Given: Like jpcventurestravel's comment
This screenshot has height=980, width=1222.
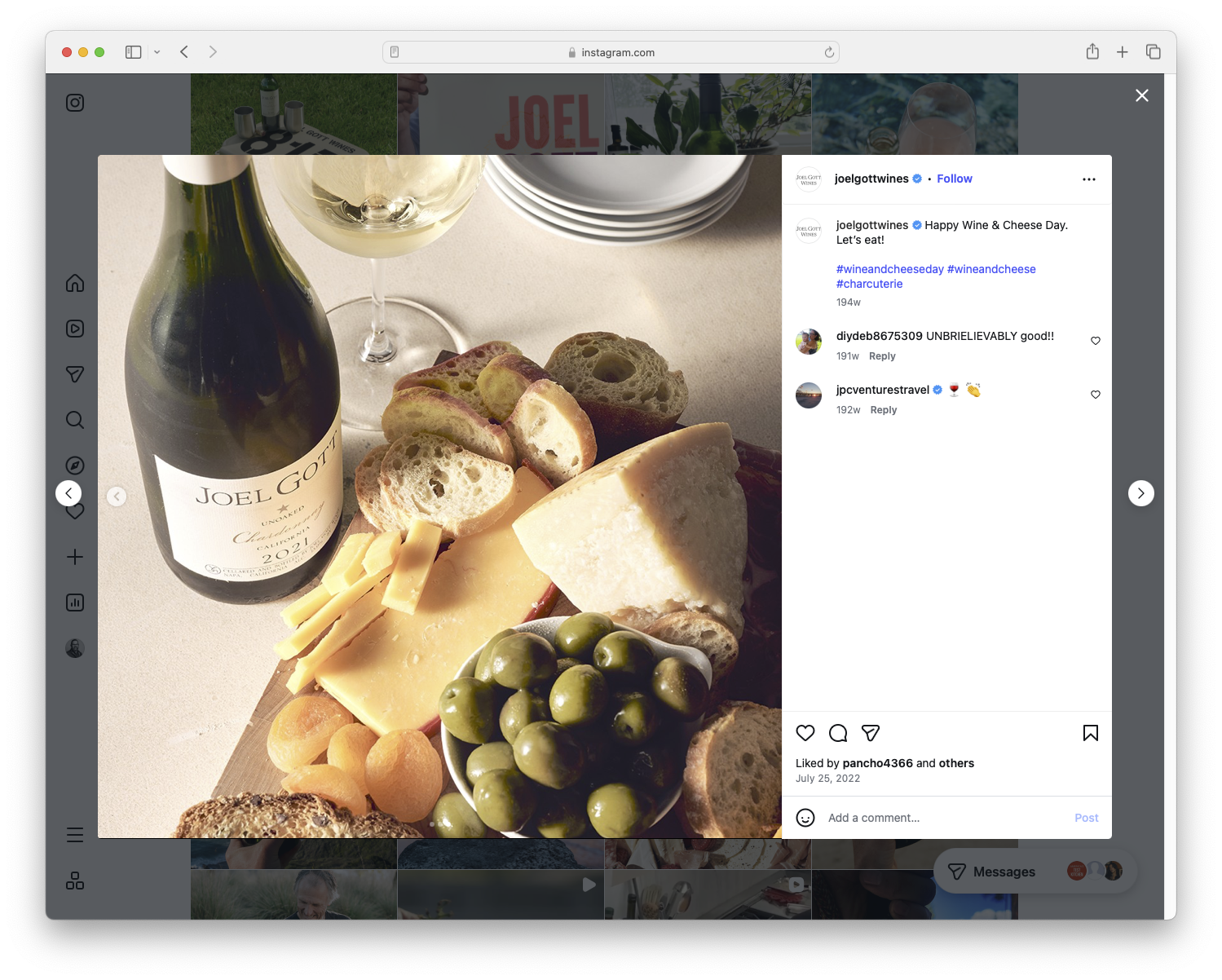Looking at the screenshot, I should (1096, 395).
